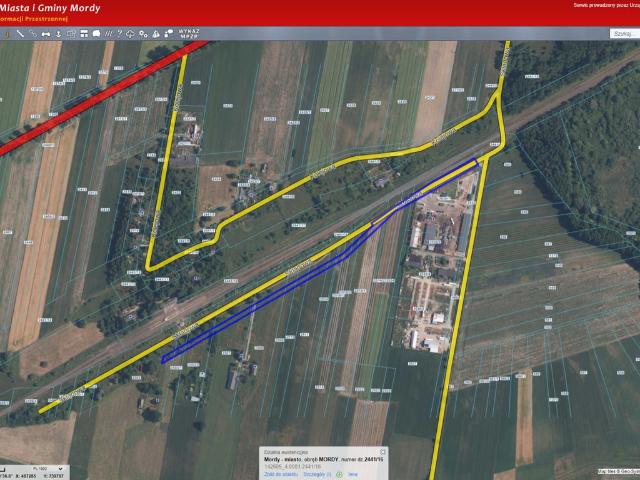Click the polyline drawing tool icon
Viewport: 640px width, 480px height.
point(33,34)
